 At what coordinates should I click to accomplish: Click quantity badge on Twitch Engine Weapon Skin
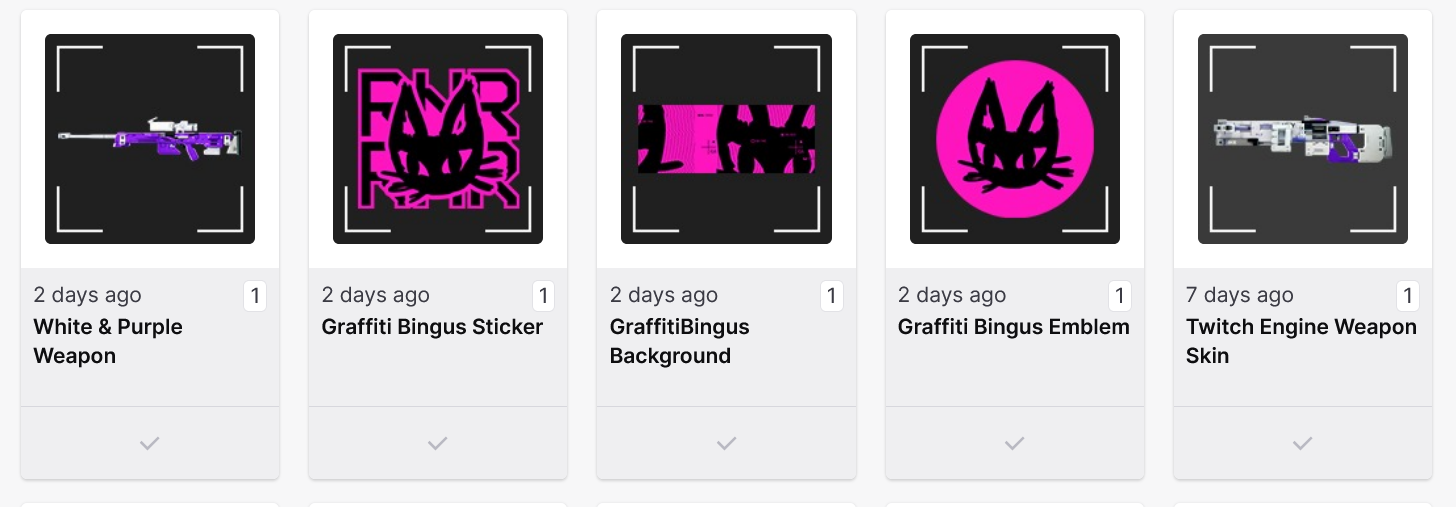[1407, 296]
